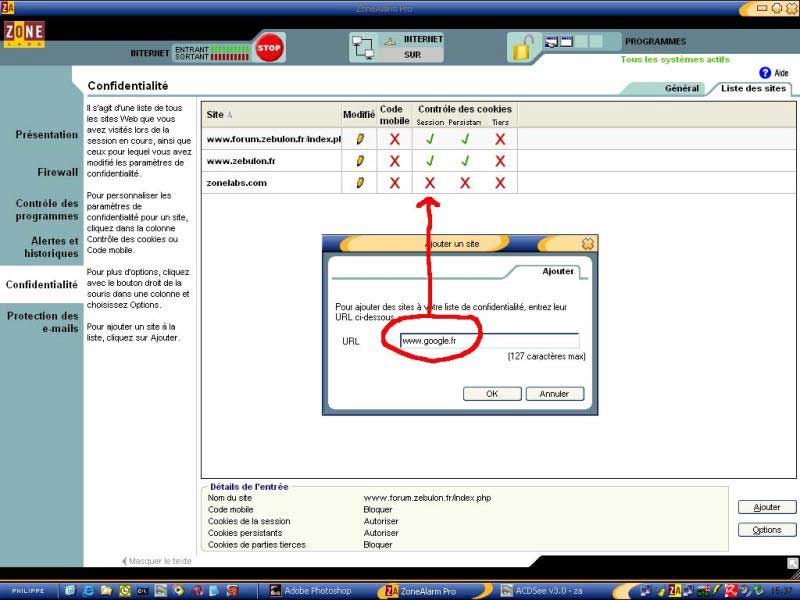This screenshot has width=800, height=600.
Task: Click the Internet lock padlock icon
Action: click(x=522, y=47)
